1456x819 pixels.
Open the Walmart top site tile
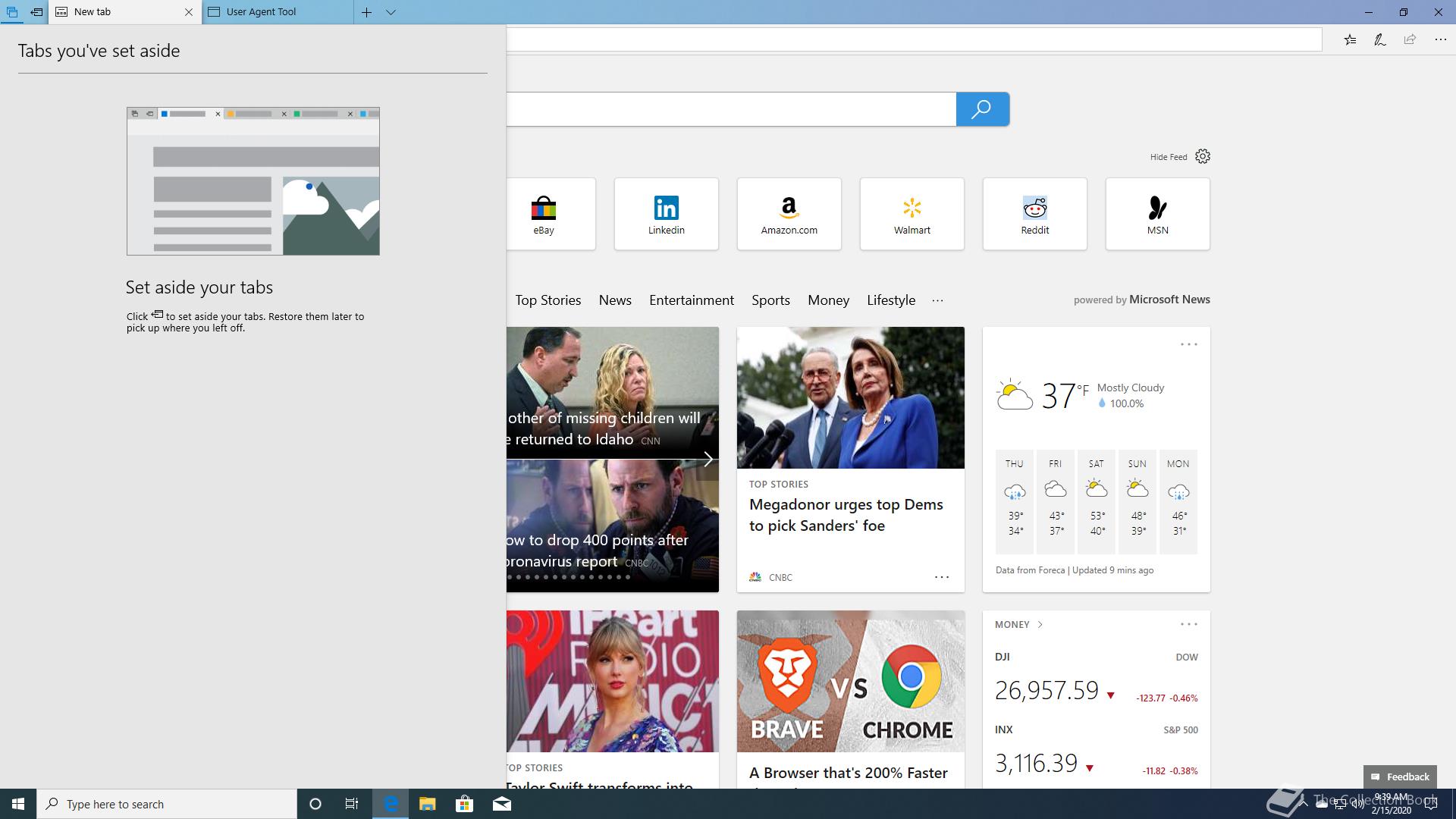click(912, 214)
